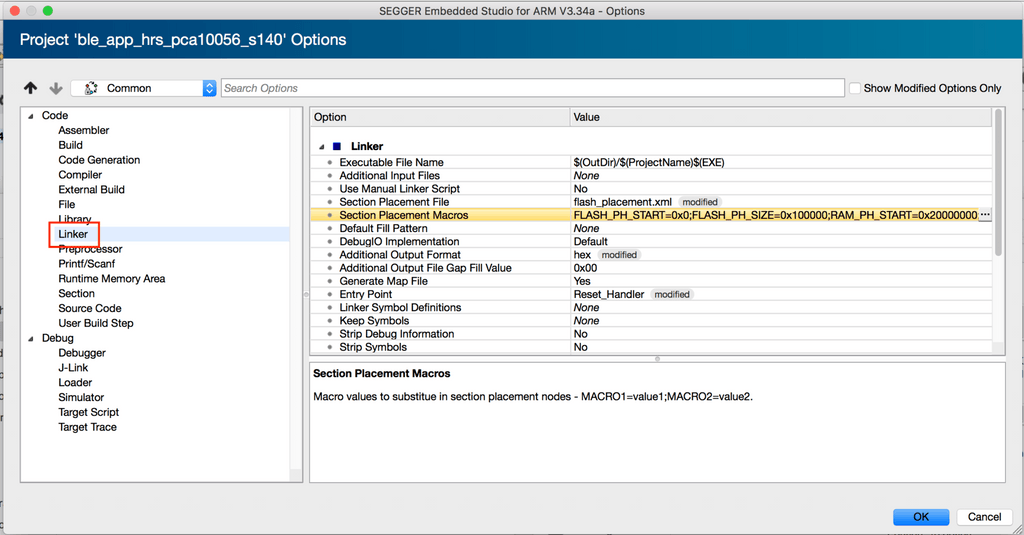The width and height of the screenshot is (1024, 535).
Task: Select Section Placement Macros row
Action: tap(651, 215)
